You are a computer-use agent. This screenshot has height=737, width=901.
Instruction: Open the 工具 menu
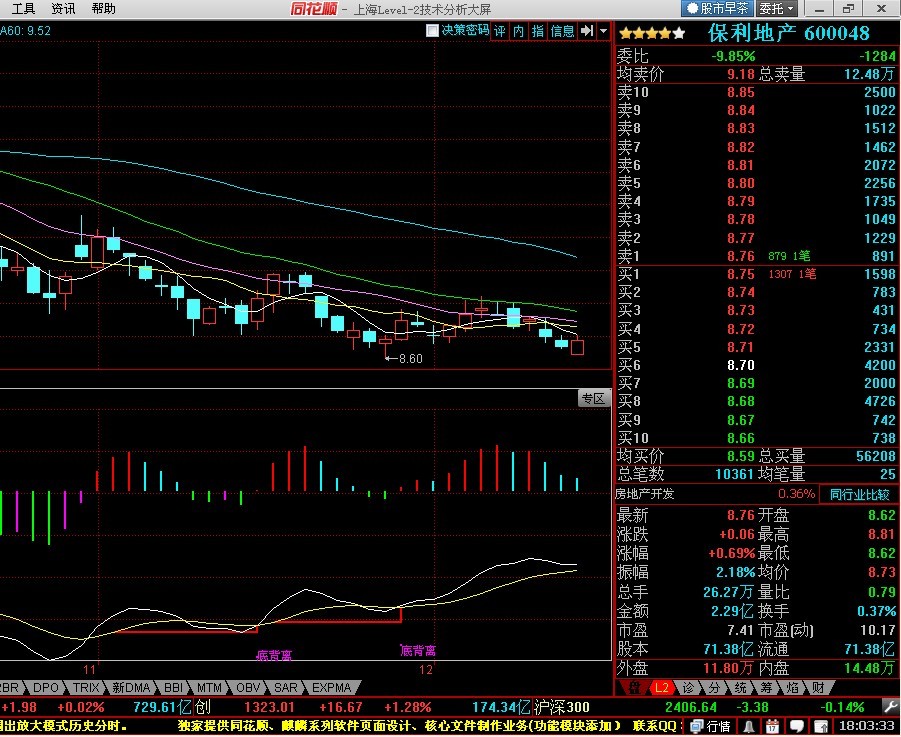pyautogui.click(x=23, y=9)
